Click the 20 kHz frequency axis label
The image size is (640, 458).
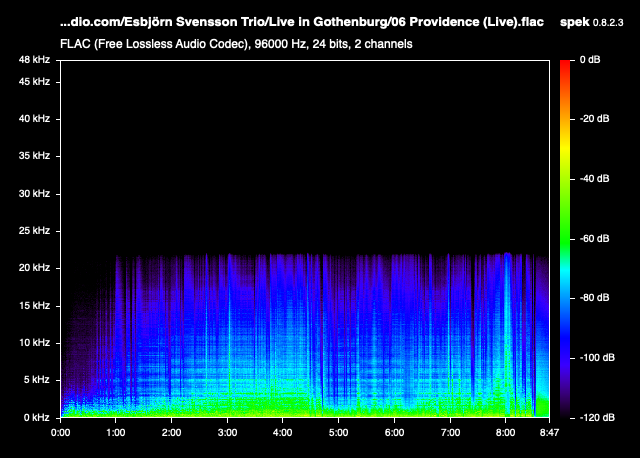[34, 268]
